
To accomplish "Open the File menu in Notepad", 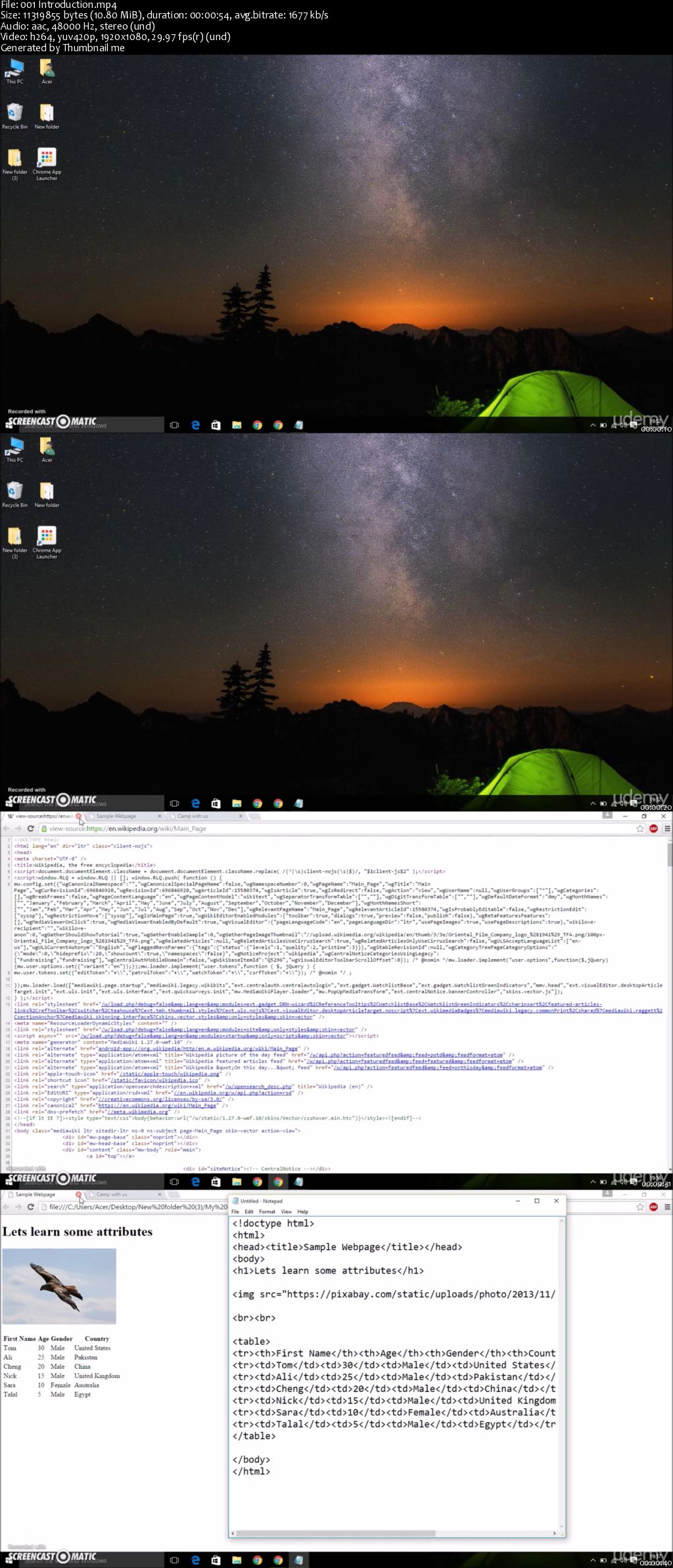I will click(235, 1211).
